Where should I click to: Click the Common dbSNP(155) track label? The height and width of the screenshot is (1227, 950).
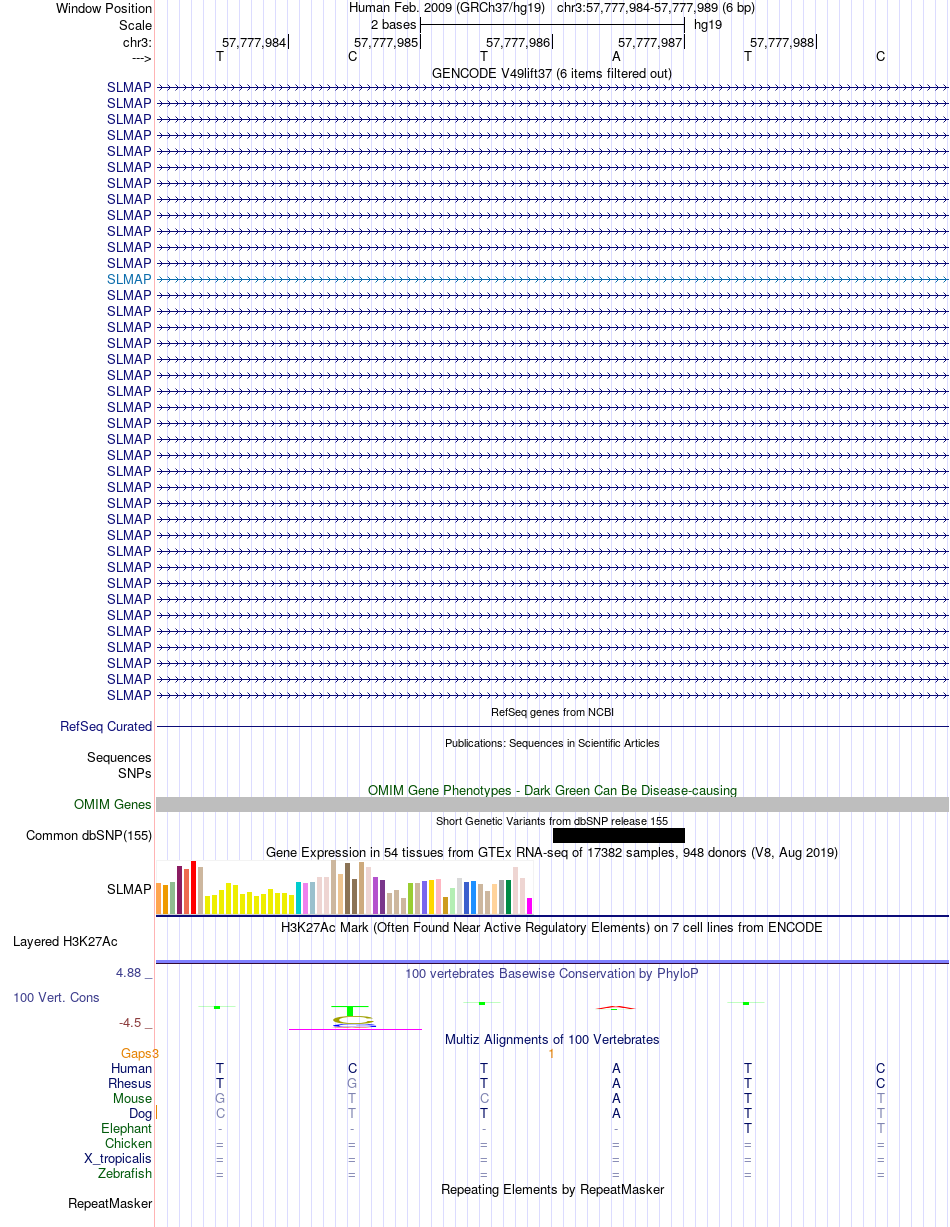(x=89, y=835)
